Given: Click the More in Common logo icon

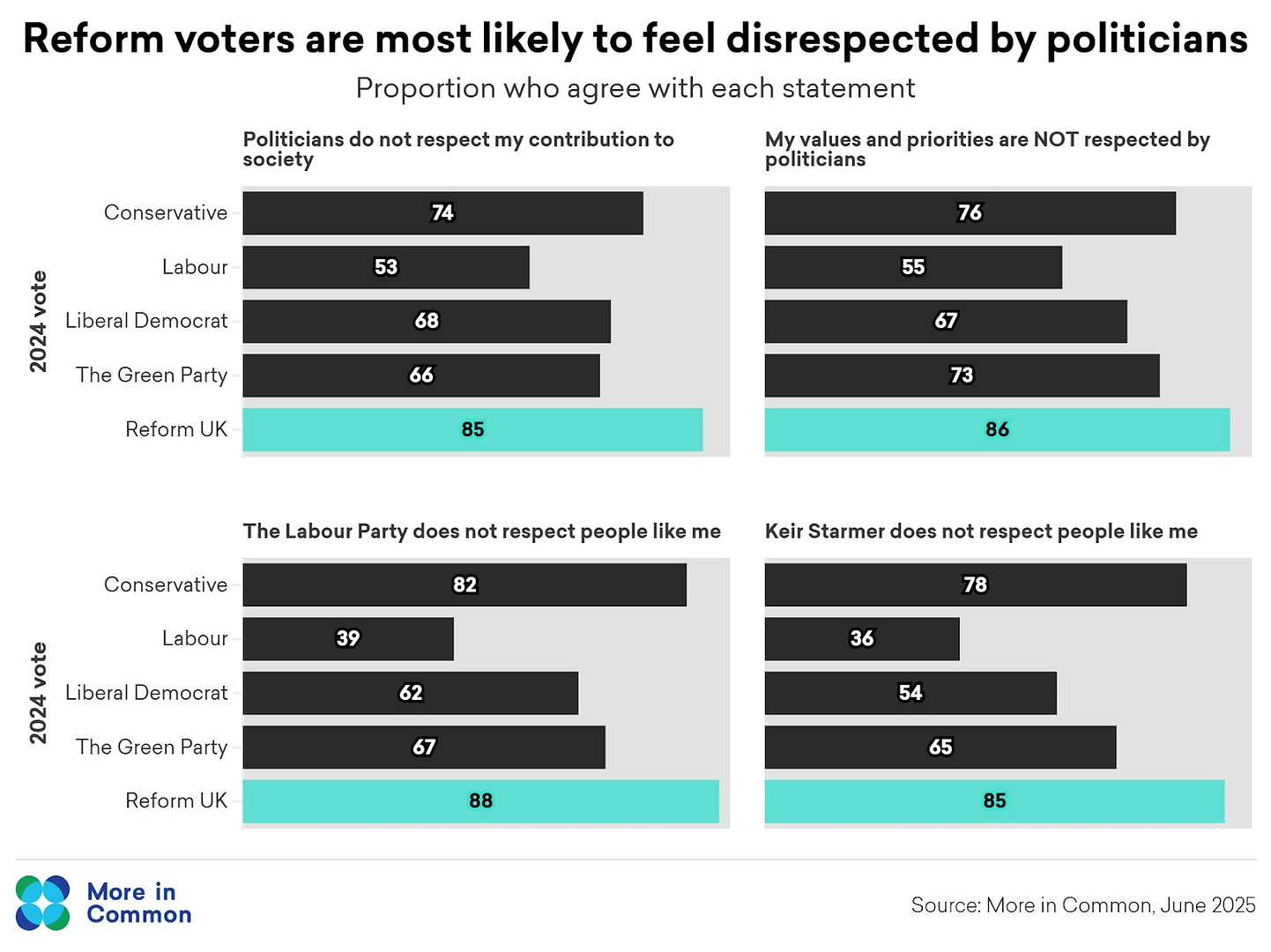Looking at the screenshot, I should [x=42, y=903].
